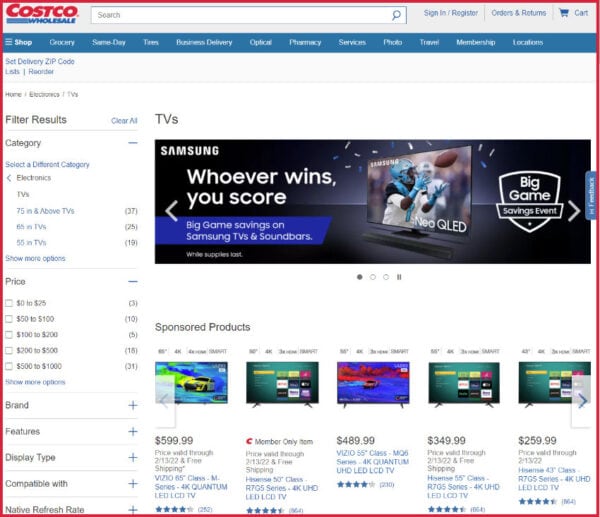Screen dimensions: 600x517
Task: Open the shopping cart icon
Action: click(565, 13)
